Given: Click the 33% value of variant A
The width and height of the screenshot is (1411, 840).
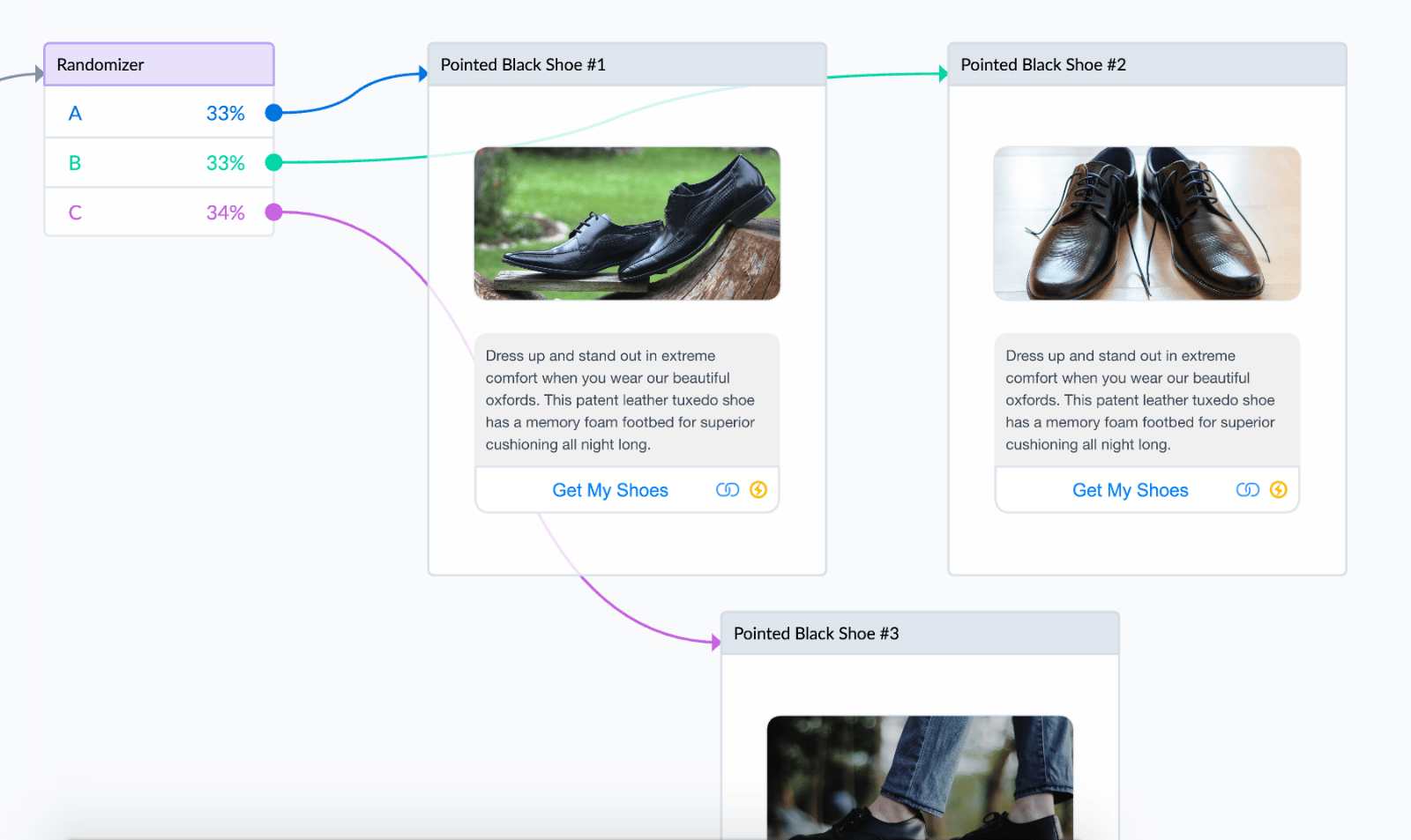Looking at the screenshot, I should (x=226, y=114).
